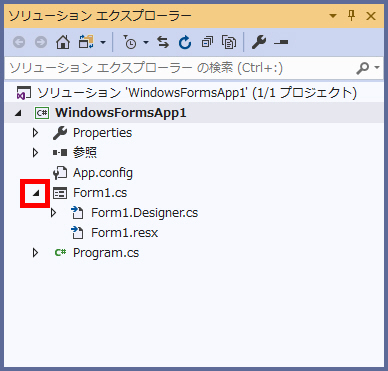Select Form1.cs in the tree
The width and height of the screenshot is (388, 371).
click(x=100, y=193)
